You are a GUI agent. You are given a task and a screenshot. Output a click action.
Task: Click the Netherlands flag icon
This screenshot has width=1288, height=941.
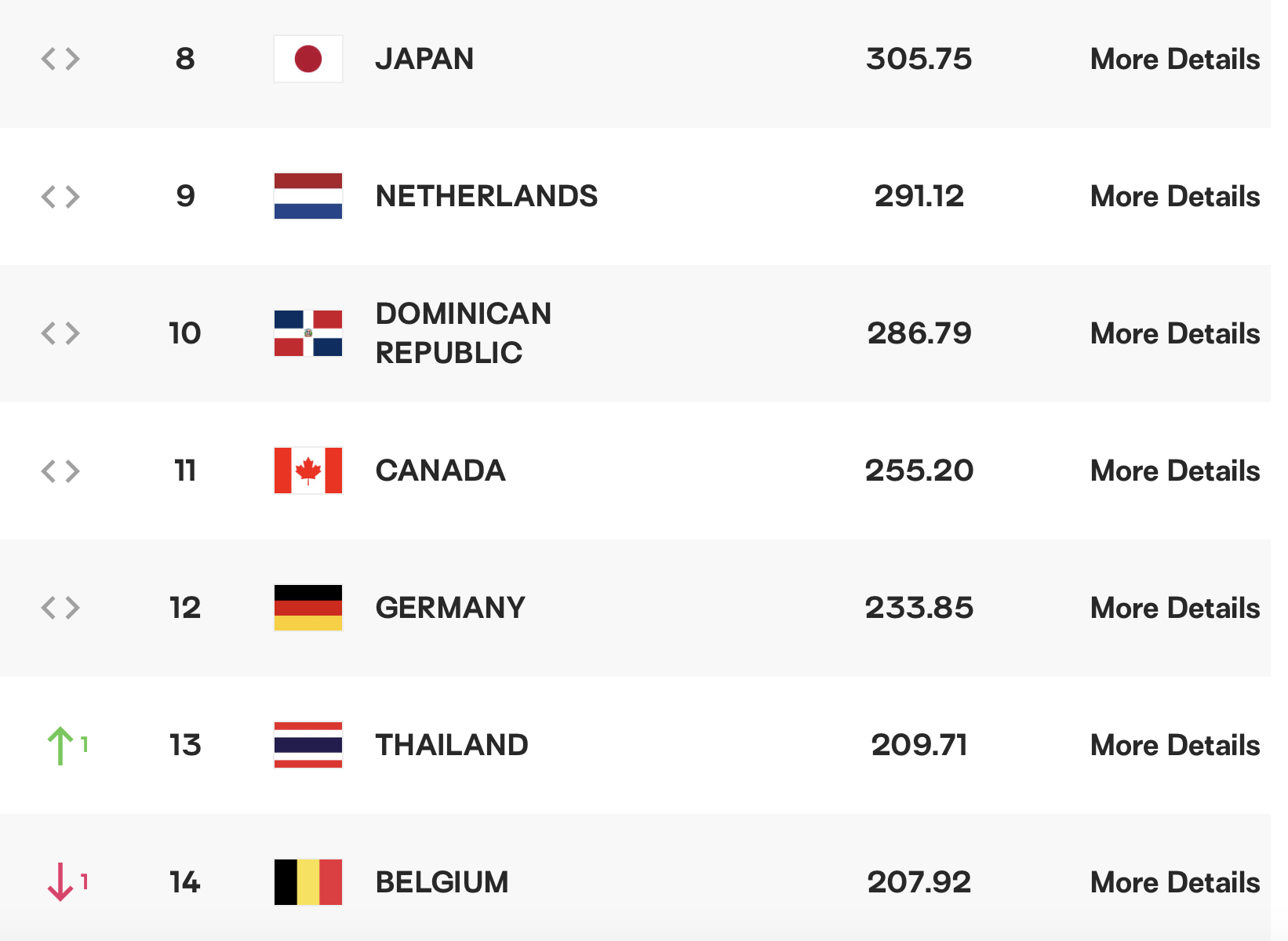308,196
